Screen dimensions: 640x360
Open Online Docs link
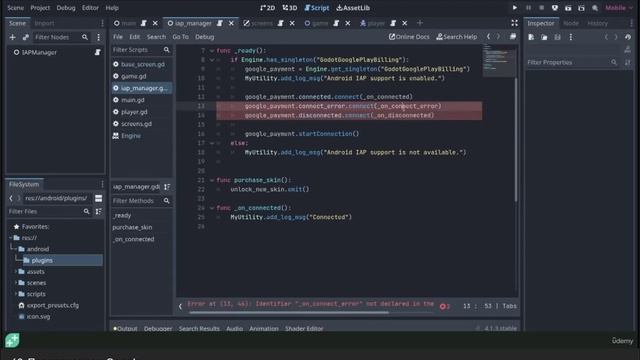409,37
